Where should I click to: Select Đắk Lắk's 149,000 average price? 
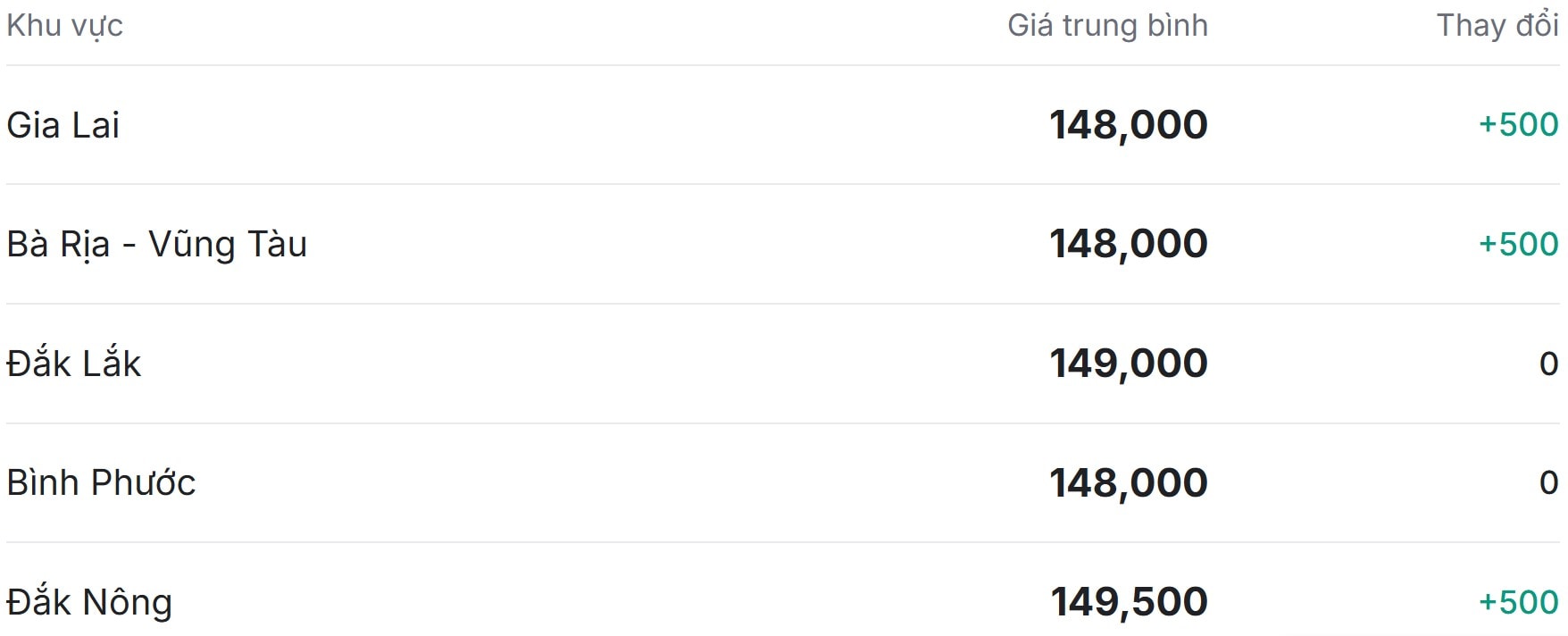point(1128,364)
